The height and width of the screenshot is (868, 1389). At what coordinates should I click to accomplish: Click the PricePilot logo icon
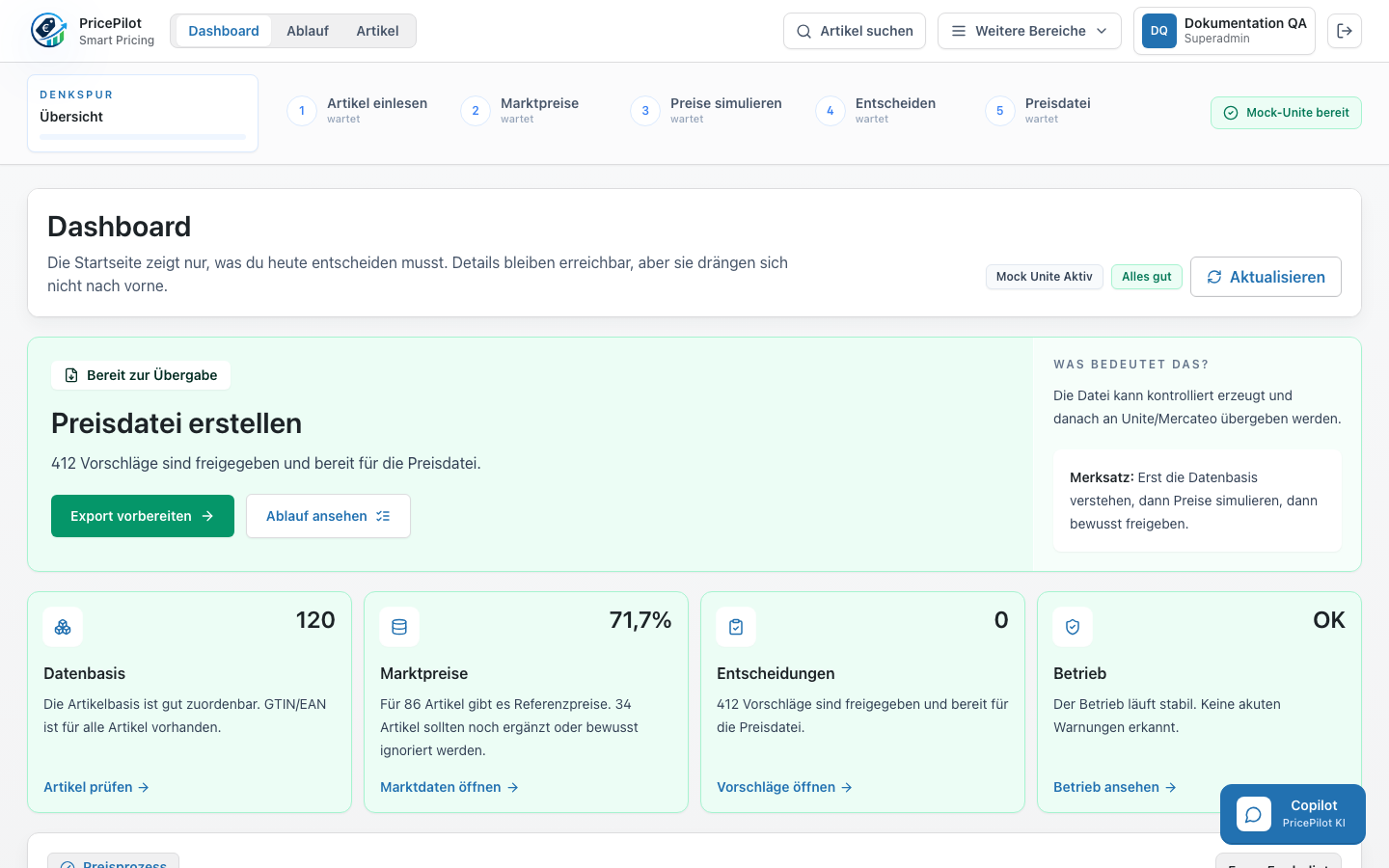(48, 31)
